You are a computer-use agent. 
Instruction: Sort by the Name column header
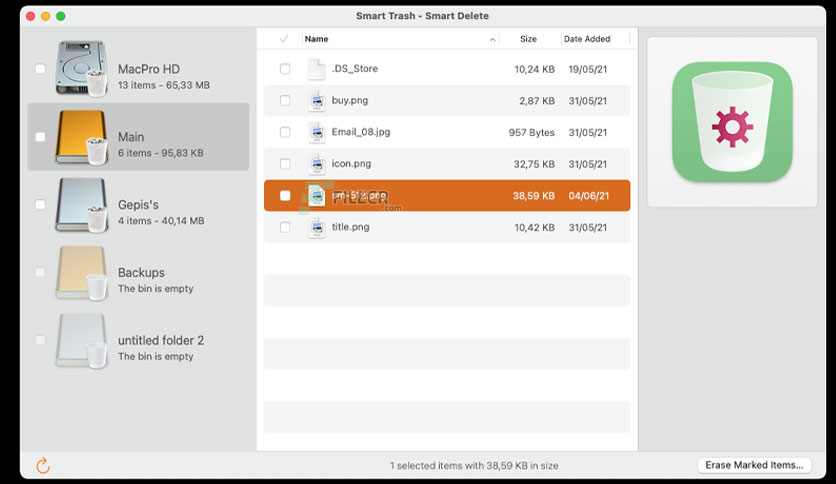[x=316, y=39]
